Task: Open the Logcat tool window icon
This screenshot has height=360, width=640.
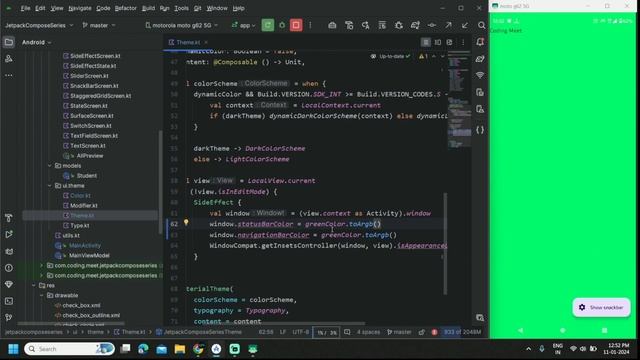Action: pos(9,251)
